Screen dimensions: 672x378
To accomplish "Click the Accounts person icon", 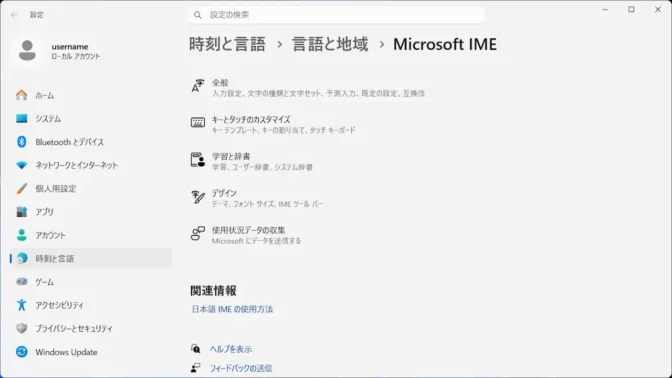I will point(21,235).
